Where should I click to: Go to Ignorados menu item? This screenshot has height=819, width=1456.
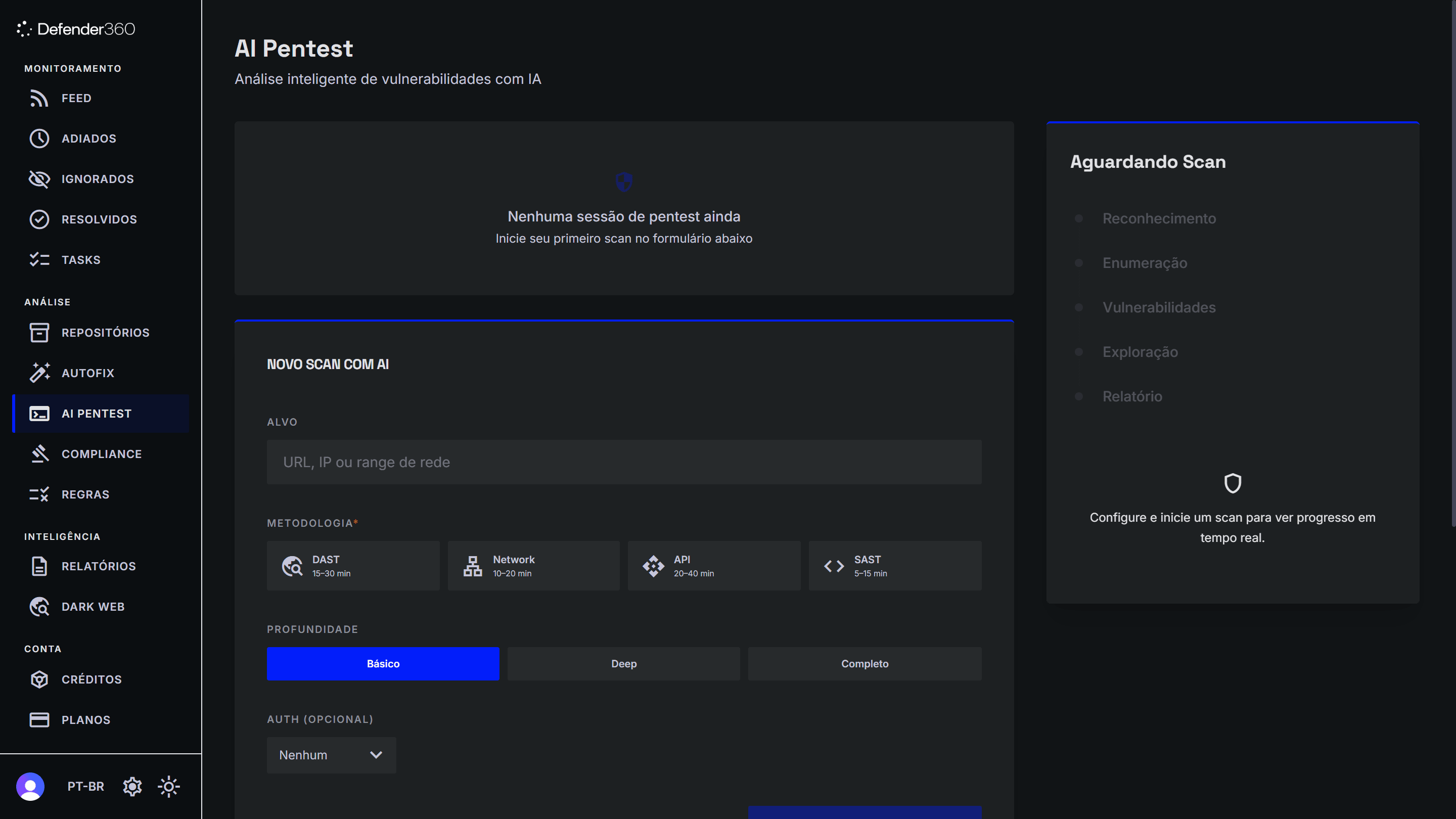[101, 179]
